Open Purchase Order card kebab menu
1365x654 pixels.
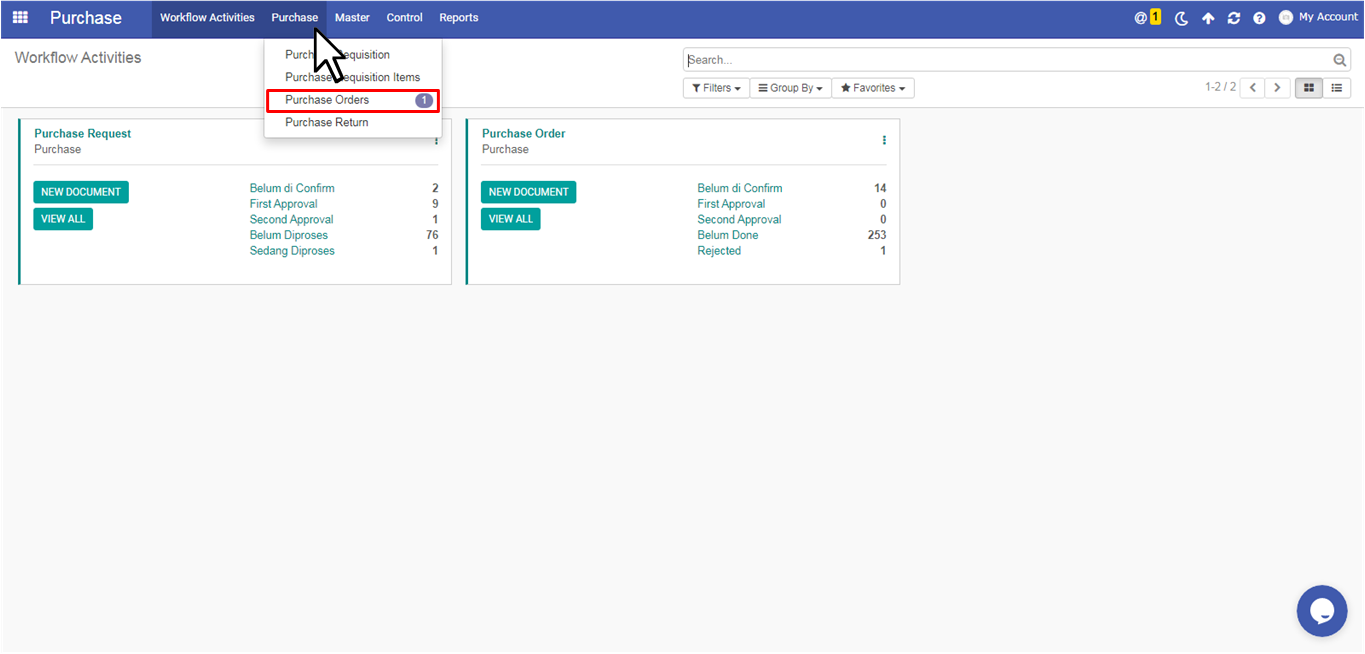coord(884,141)
